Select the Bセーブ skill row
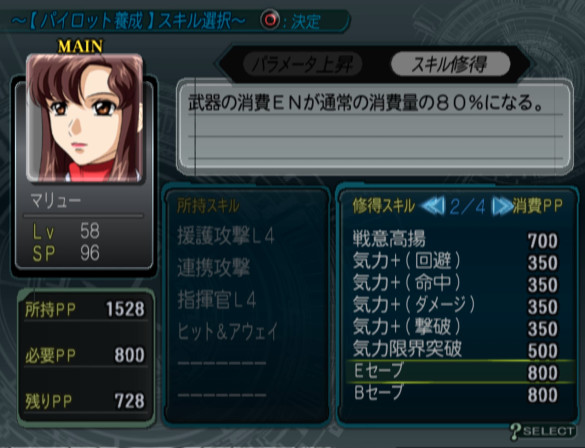The image size is (585, 448). tap(456, 394)
